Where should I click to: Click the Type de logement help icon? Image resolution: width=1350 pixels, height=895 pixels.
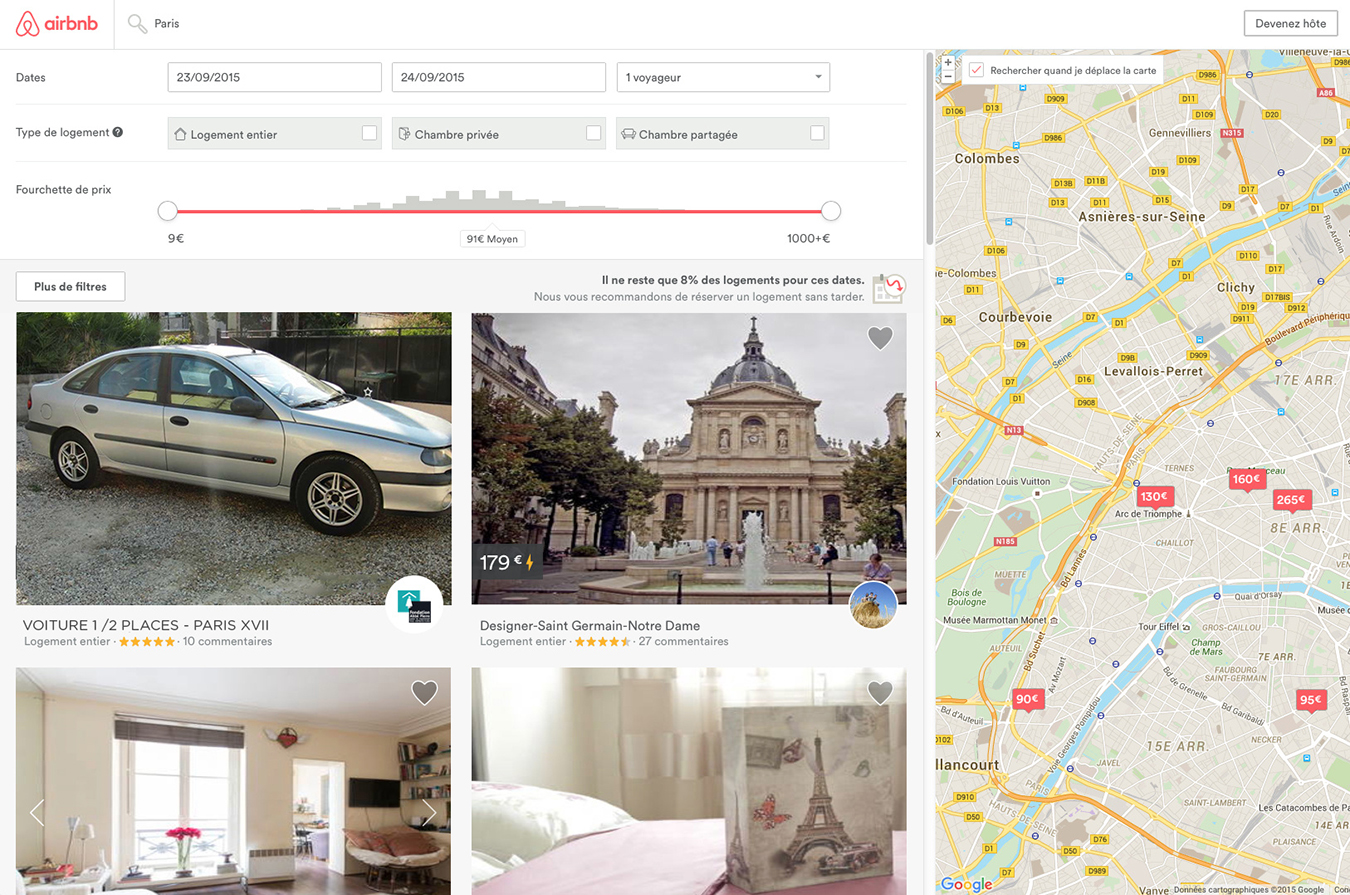118,132
